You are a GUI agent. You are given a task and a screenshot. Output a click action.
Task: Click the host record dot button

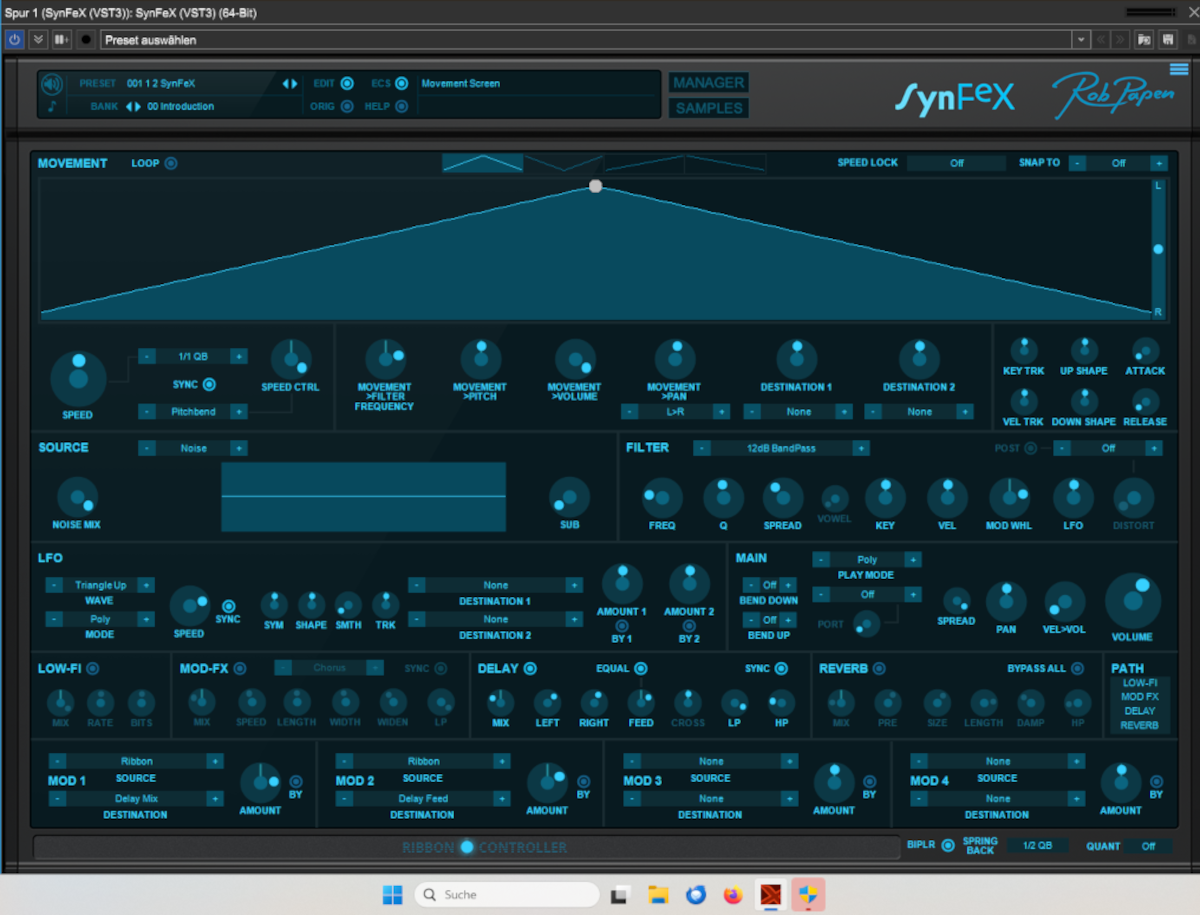click(x=85, y=40)
